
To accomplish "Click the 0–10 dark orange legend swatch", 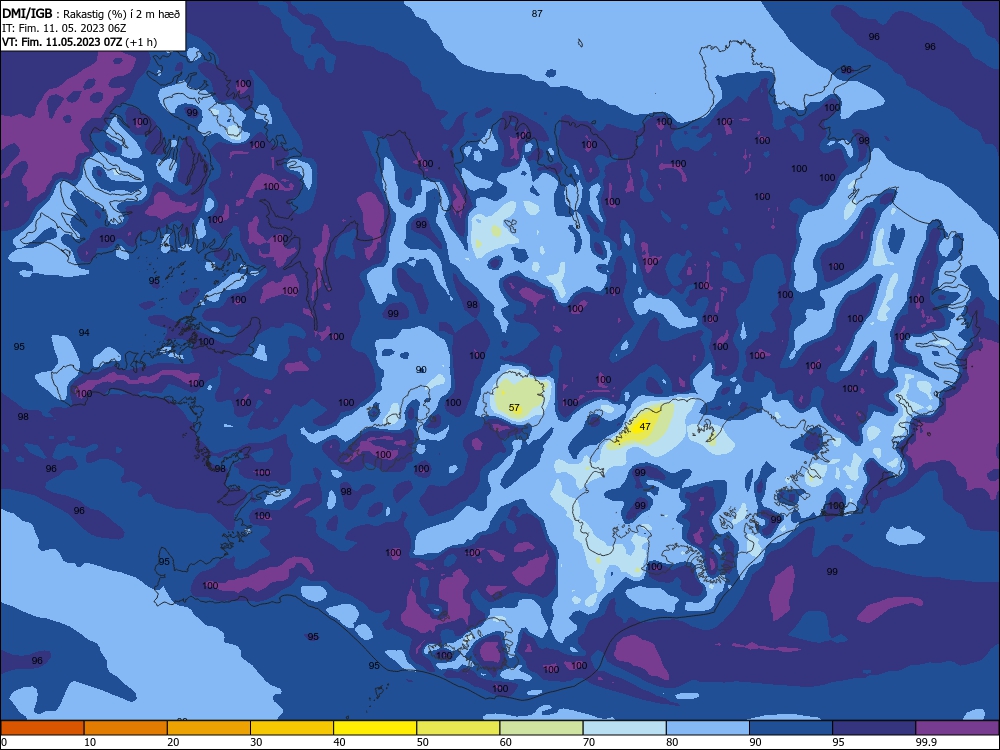I will (x=42, y=728).
